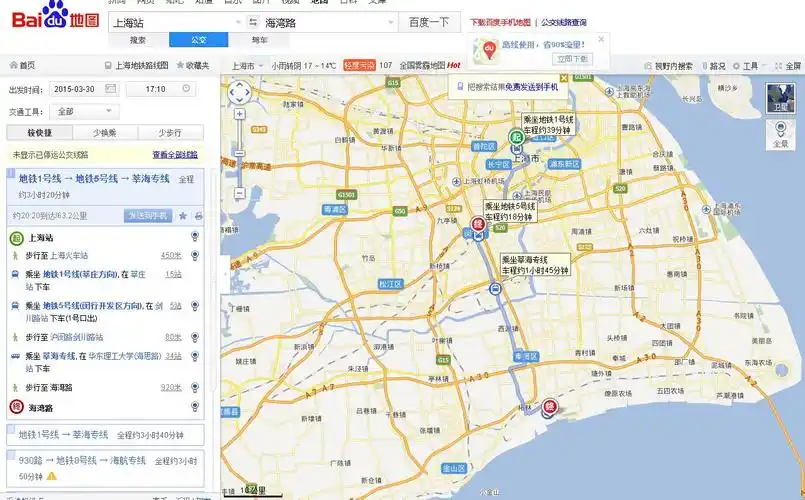Print the route with the printer icon
The height and width of the screenshot is (500, 805).
[x=198, y=216]
